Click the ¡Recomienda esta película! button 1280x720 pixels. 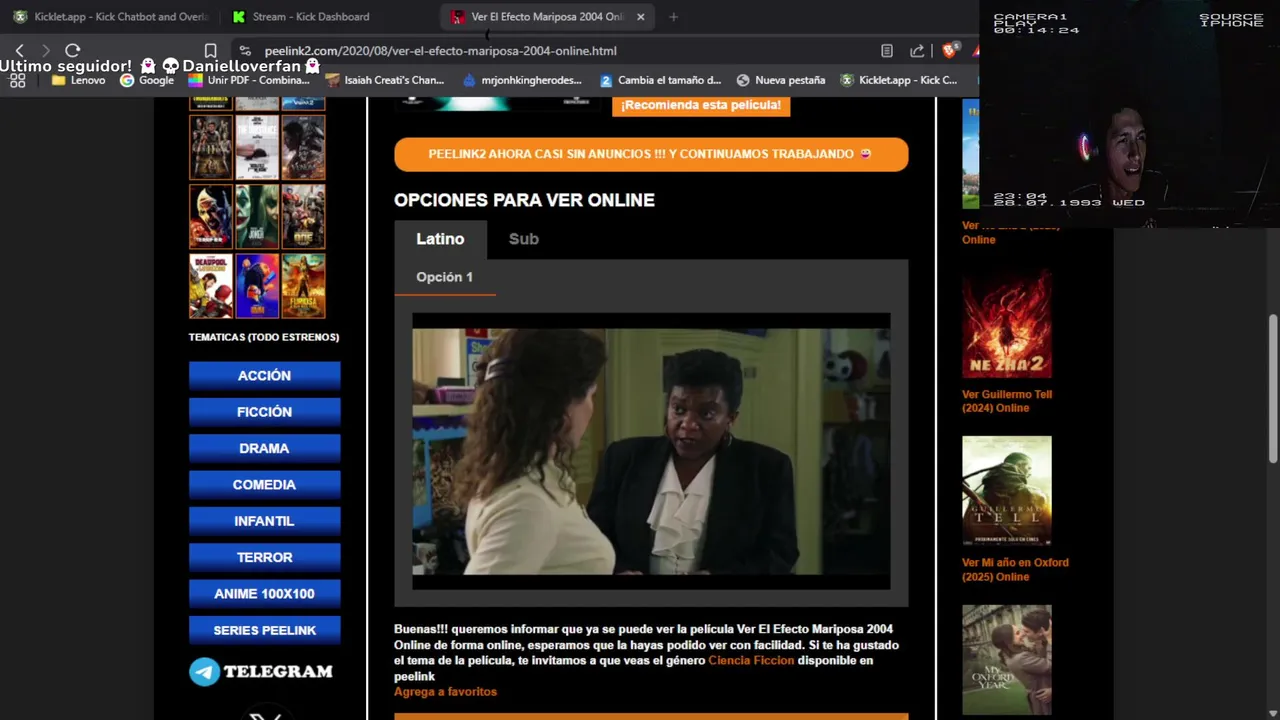(x=701, y=105)
